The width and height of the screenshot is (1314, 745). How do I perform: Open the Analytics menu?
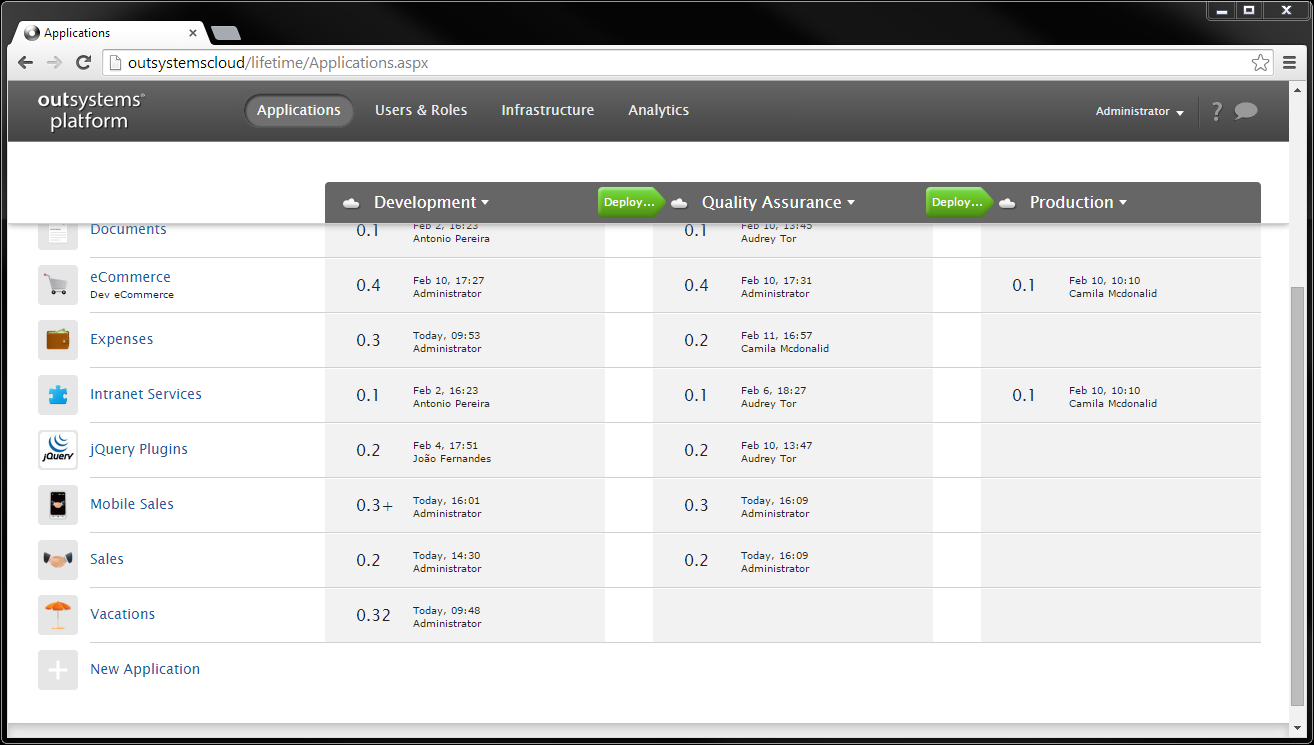click(658, 110)
